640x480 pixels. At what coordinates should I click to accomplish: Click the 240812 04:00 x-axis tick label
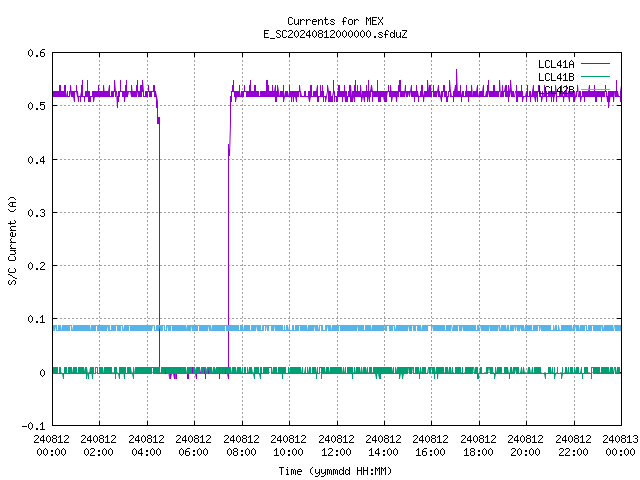[x=146, y=446]
